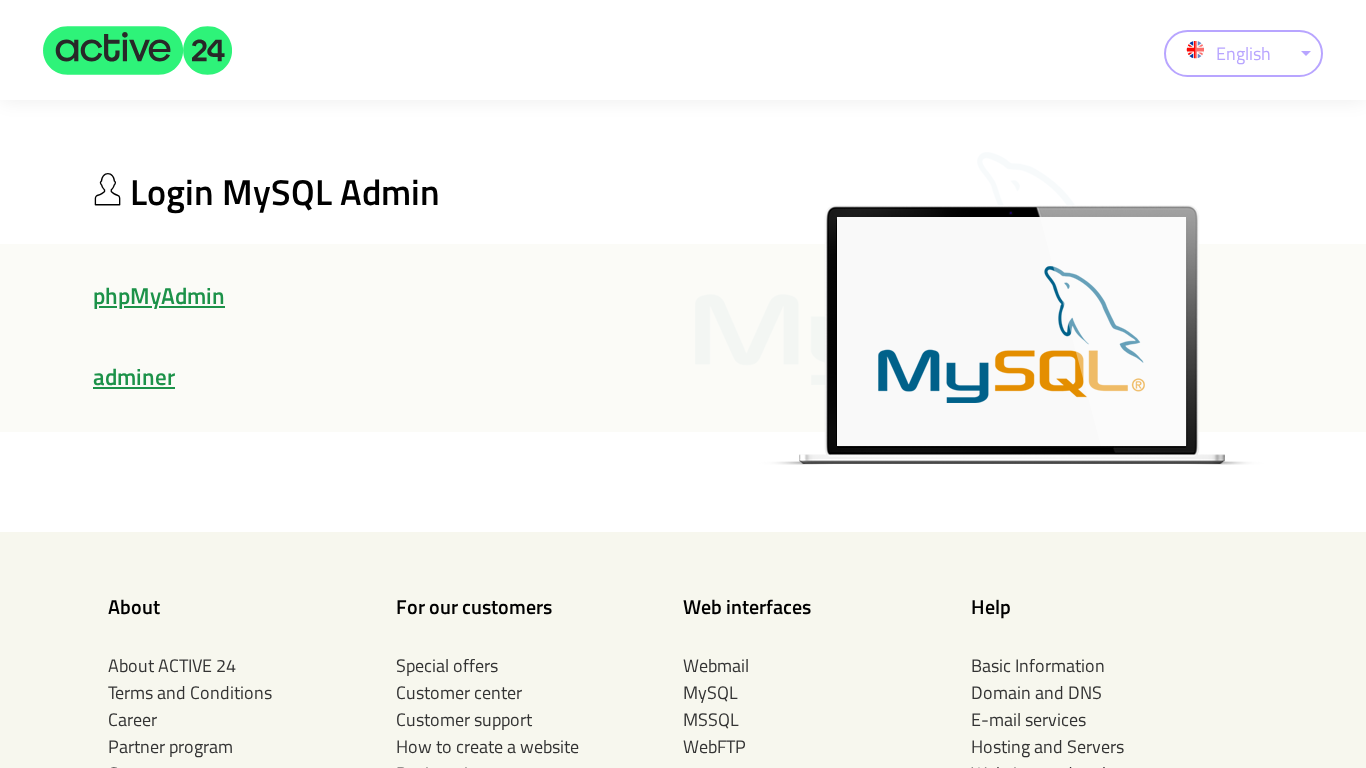Open Customer center footer link
Screen dimensions: 1366x768
tap(459, 693)
